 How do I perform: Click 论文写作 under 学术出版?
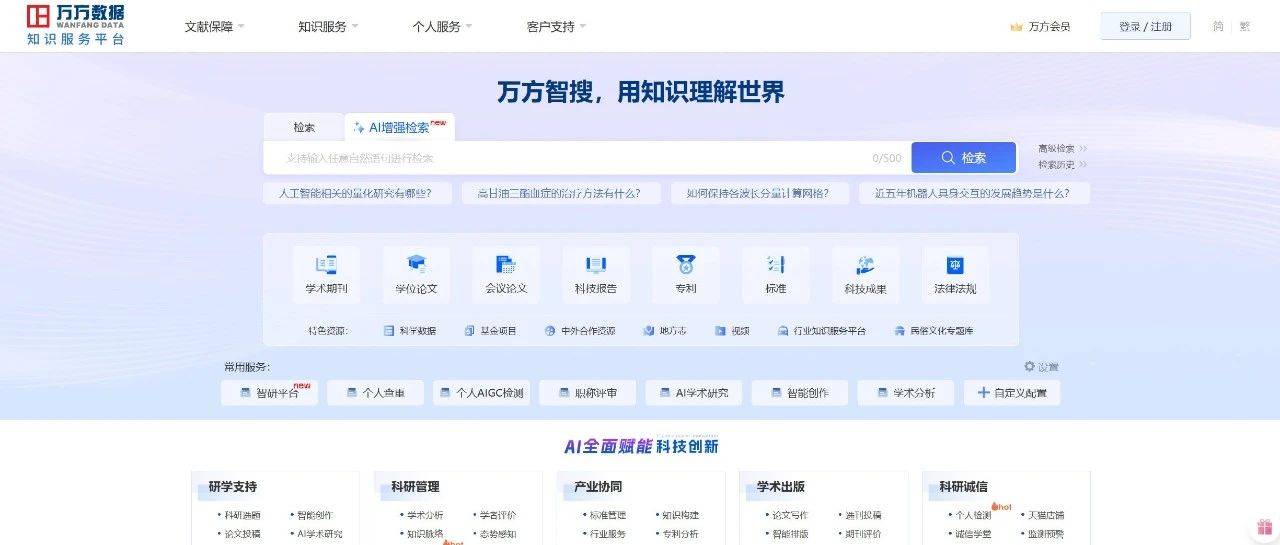click(790, 515)
